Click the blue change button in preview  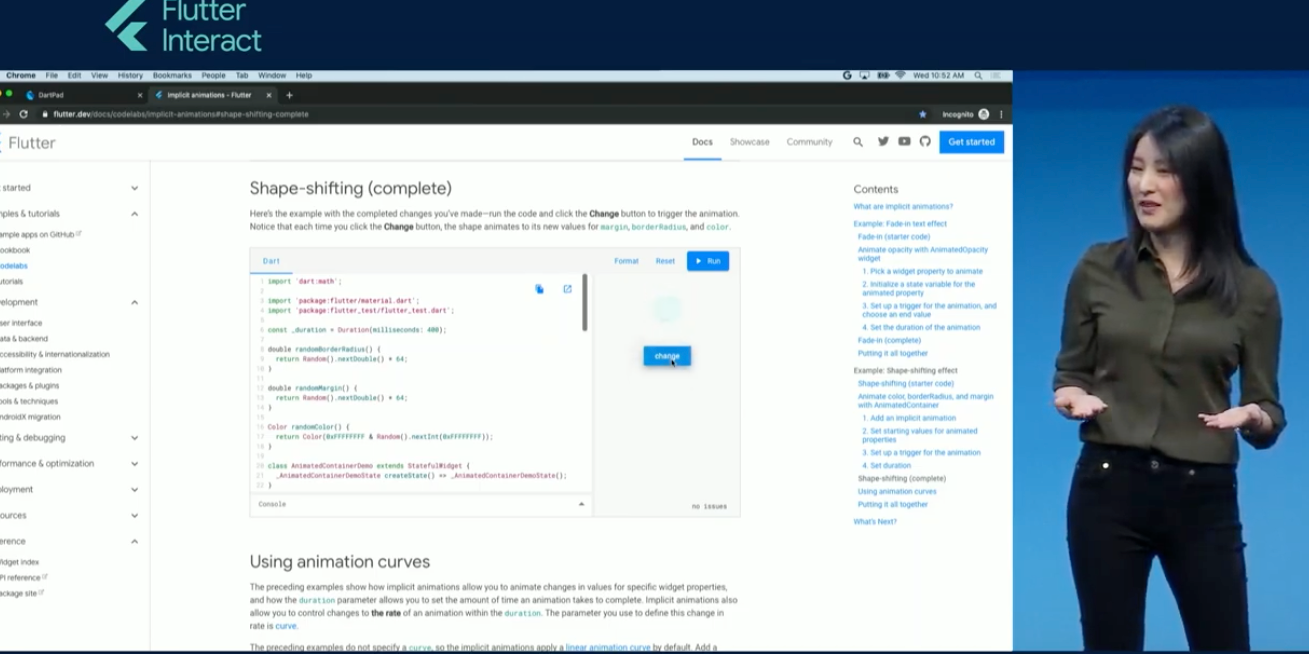[x=667, y=356]
